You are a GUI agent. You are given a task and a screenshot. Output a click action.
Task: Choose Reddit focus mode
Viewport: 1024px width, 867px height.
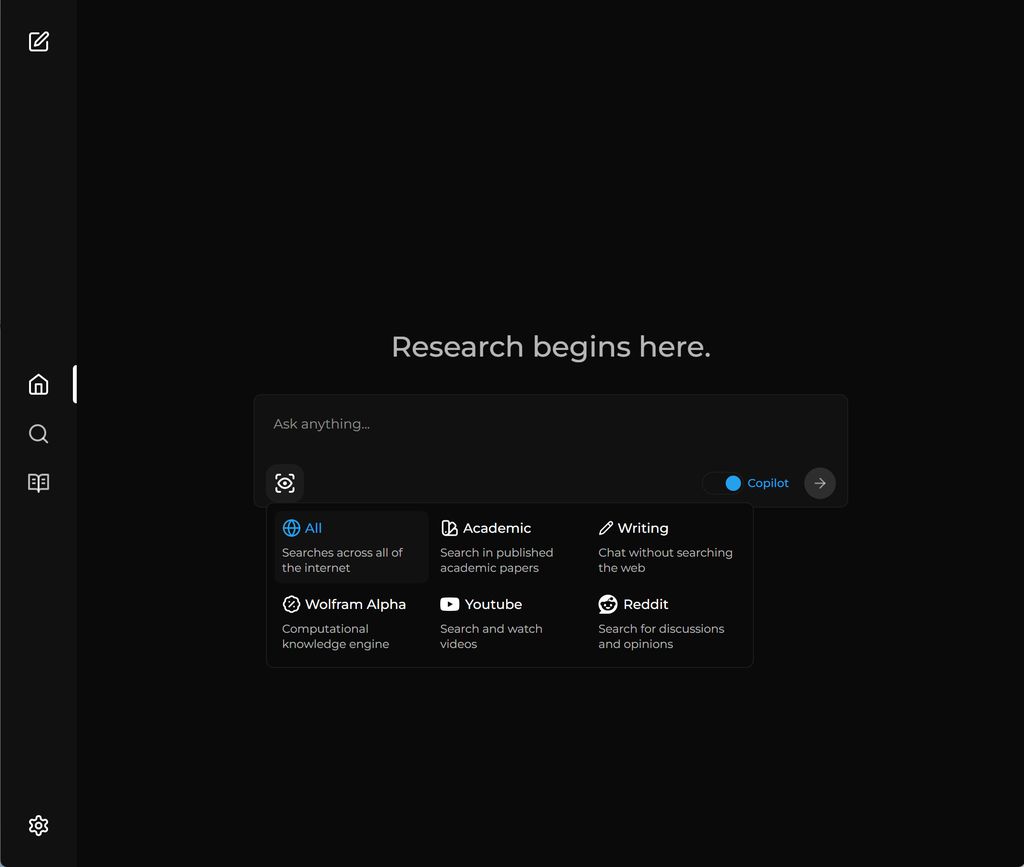667,623
